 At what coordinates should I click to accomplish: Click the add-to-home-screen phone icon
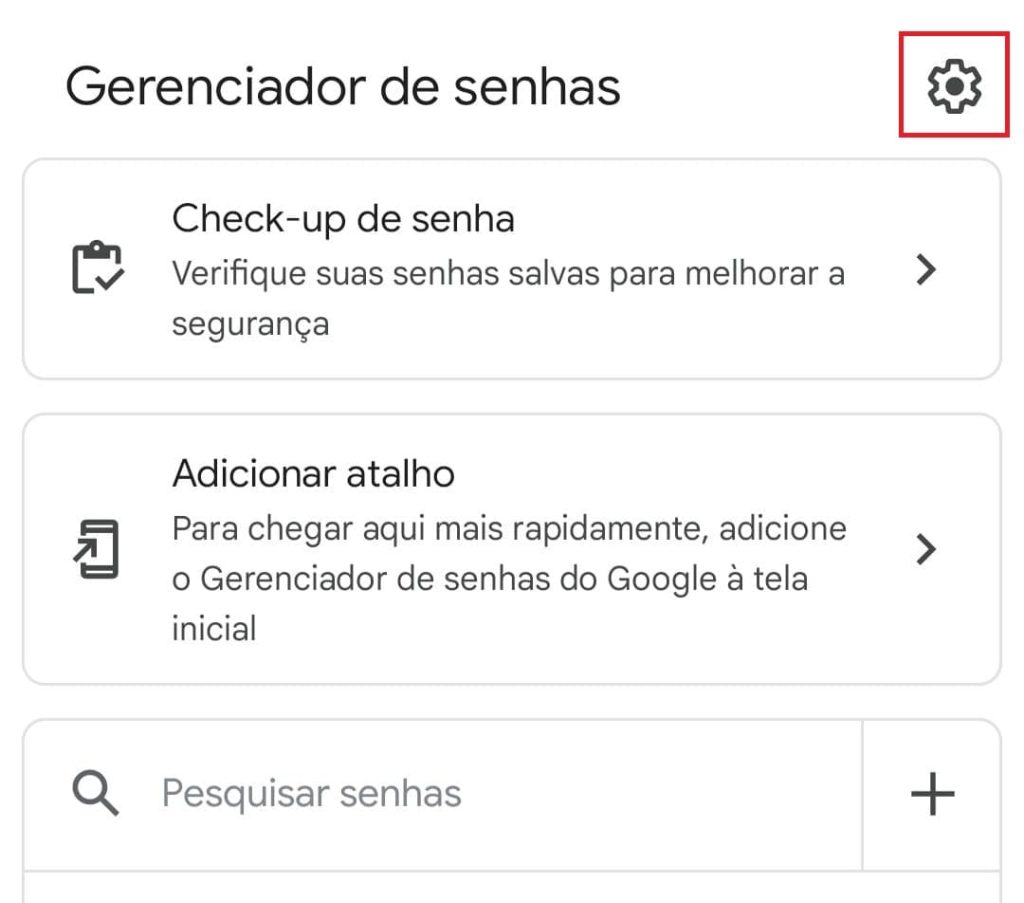click(x=97, y=548)
